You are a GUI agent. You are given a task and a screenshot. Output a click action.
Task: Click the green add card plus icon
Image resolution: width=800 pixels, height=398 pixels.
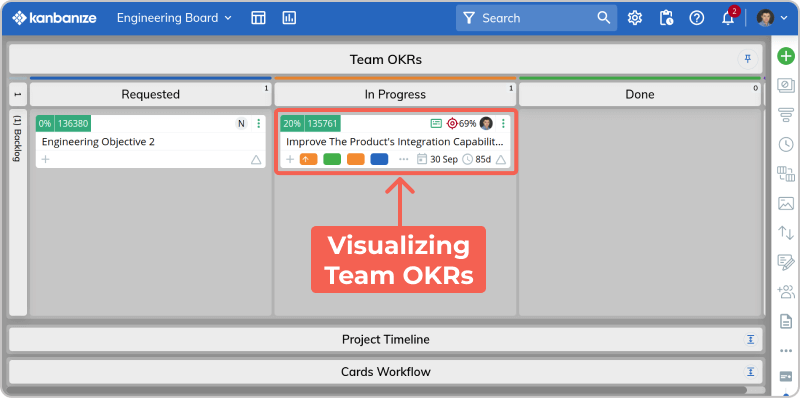click(786, 56)
